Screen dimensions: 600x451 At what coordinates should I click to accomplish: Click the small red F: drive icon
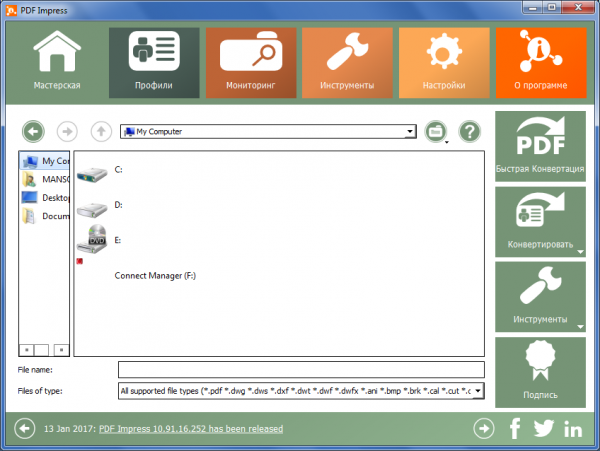[x=80, y=261]
